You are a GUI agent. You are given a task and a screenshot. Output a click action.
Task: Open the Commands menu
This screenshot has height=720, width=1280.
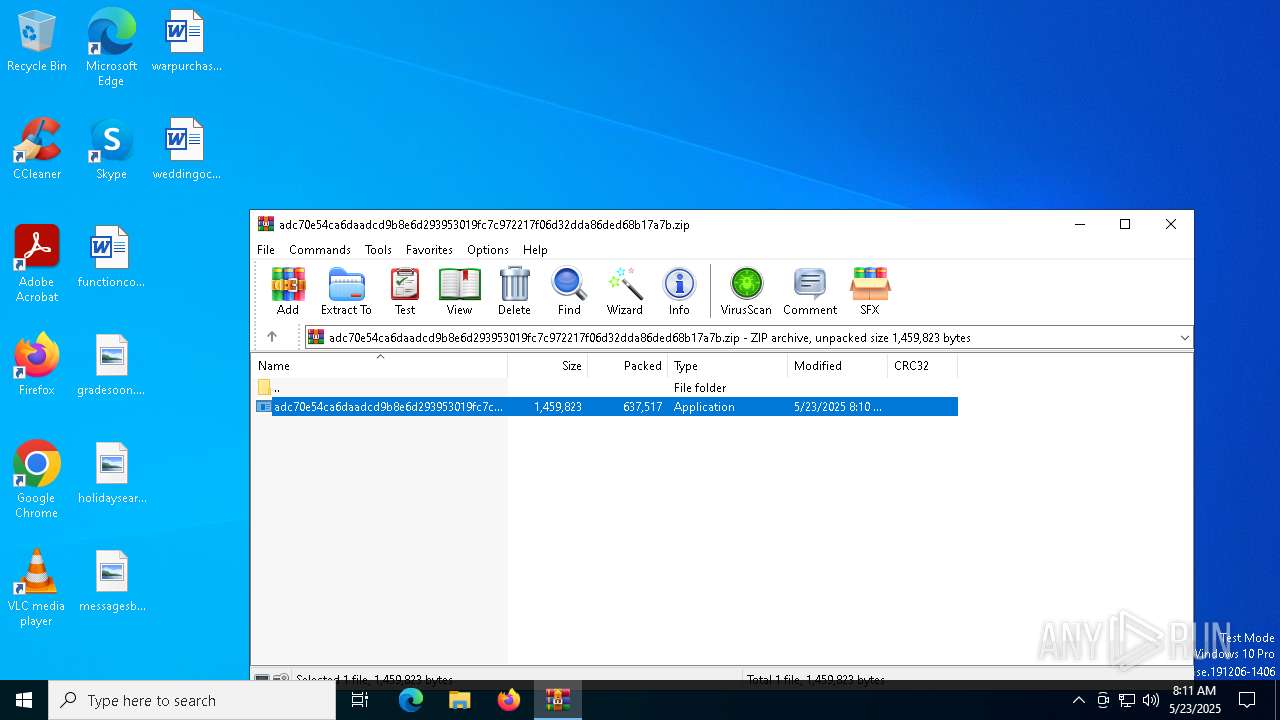[x=320, y=250]
